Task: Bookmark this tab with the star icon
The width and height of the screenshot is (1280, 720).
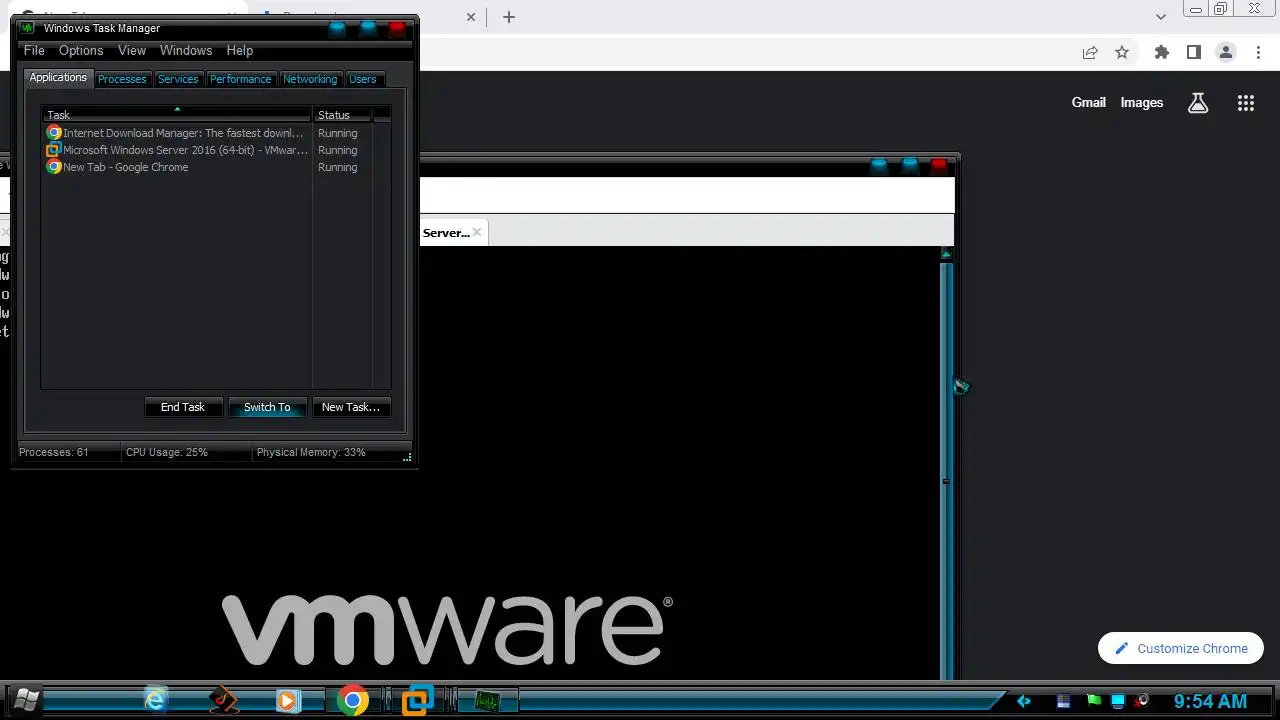Action: 1122,52
